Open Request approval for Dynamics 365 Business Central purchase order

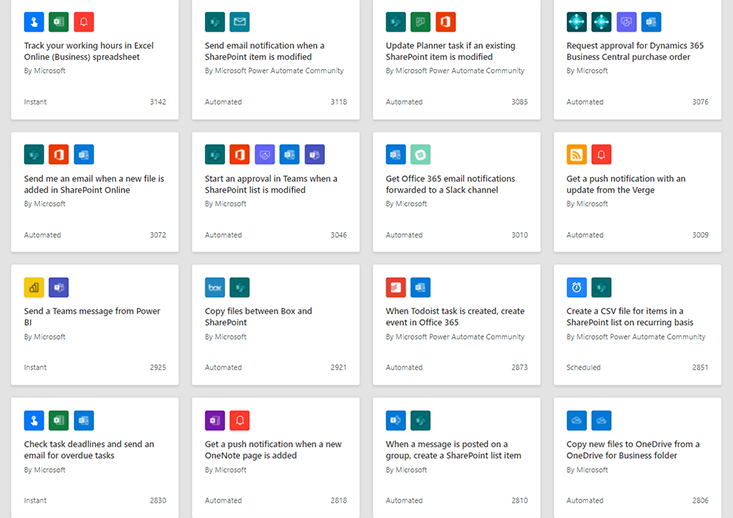(635, 51)
